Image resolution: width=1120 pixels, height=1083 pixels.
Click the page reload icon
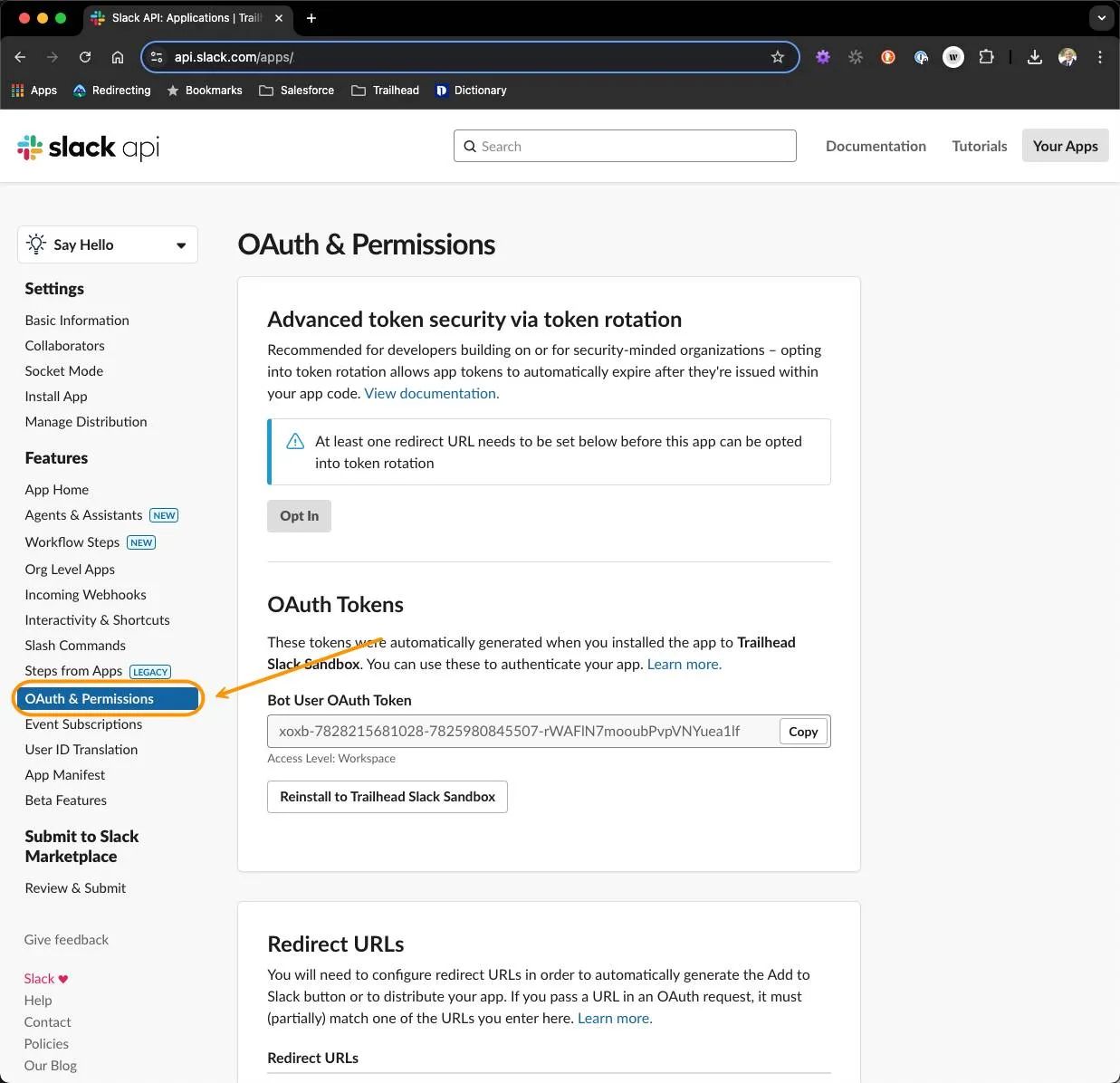[x=85, y=56]
